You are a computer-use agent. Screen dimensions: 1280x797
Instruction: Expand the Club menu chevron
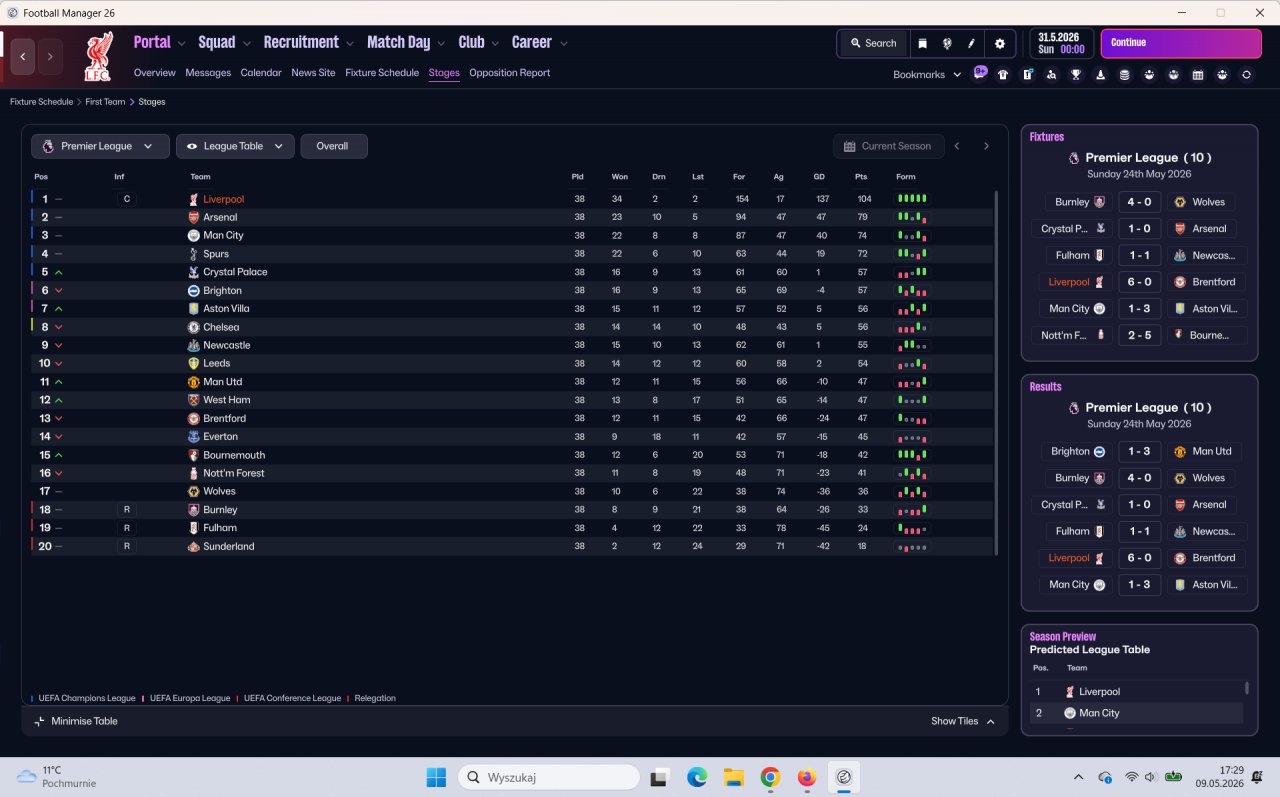click(495, 43)
